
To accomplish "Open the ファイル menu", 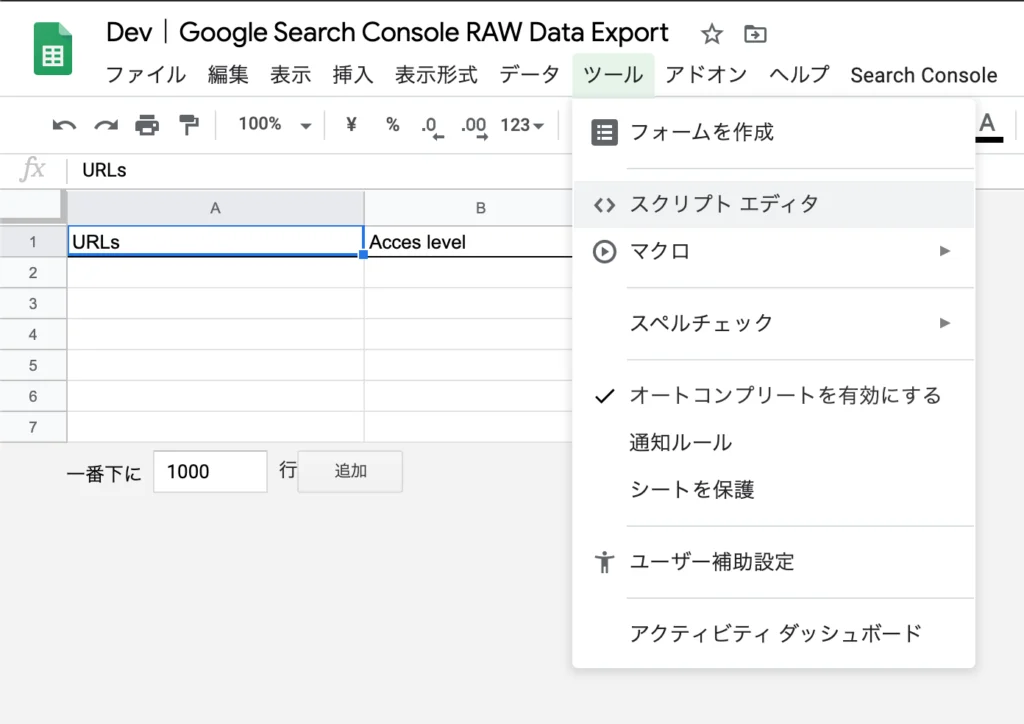I will click(x=146, y=74).
